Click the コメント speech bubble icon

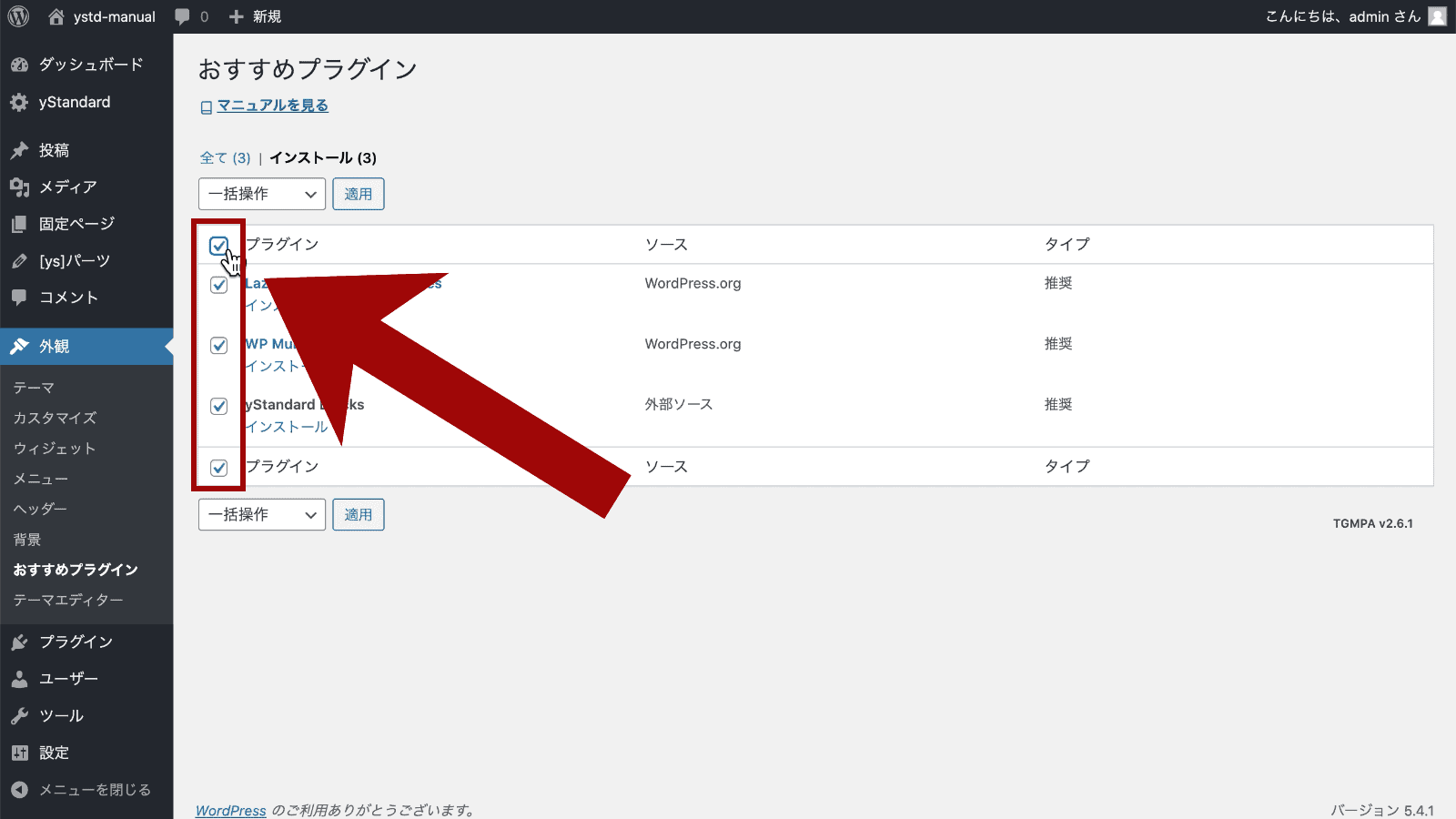(x=19, y=298)
